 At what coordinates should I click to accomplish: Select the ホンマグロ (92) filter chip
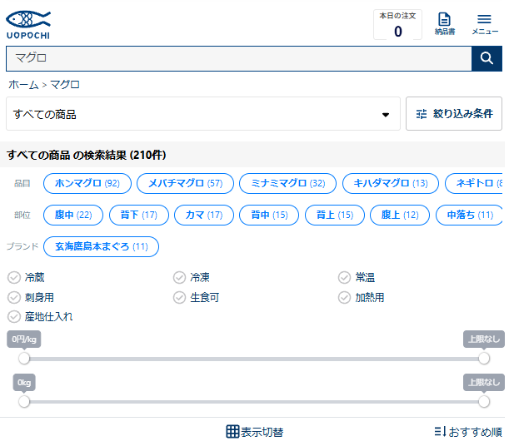coord(87,183)
